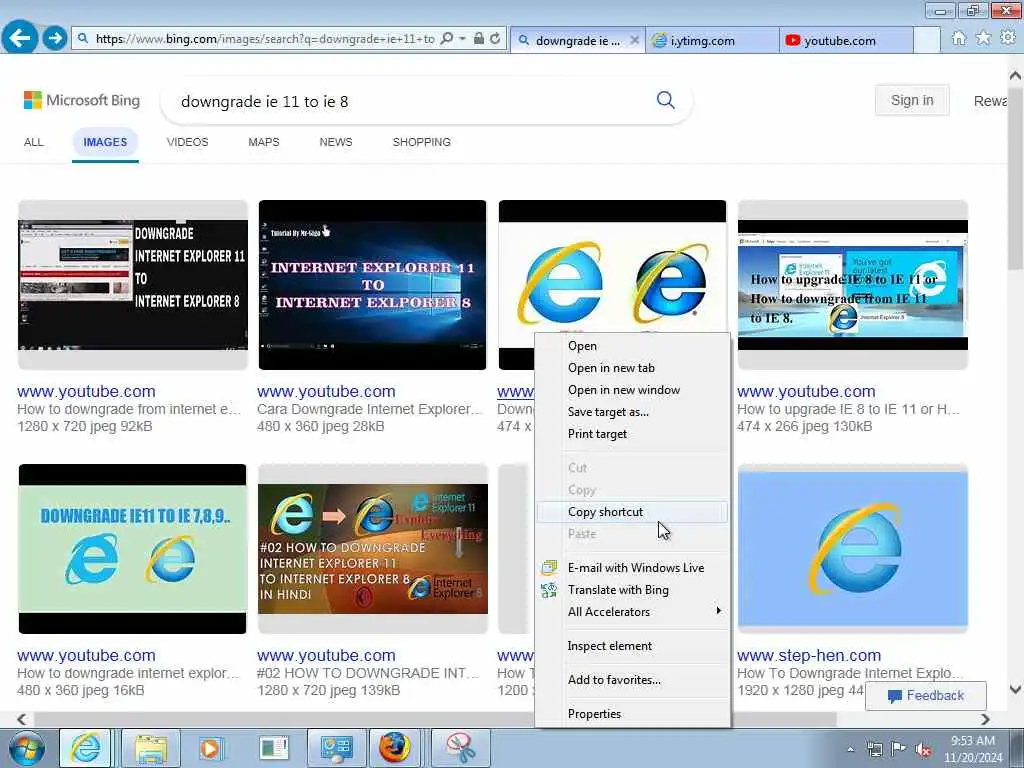The image size is (1024, 768).
Task: Click the lock security icon in address bar
Action: point(479,39)
